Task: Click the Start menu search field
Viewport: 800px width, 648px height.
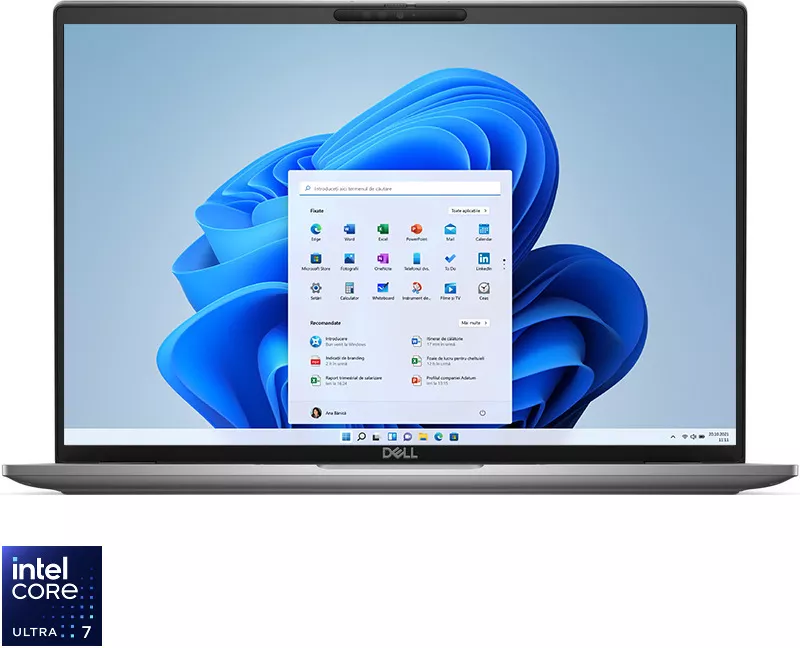Action: click(400, 189)
